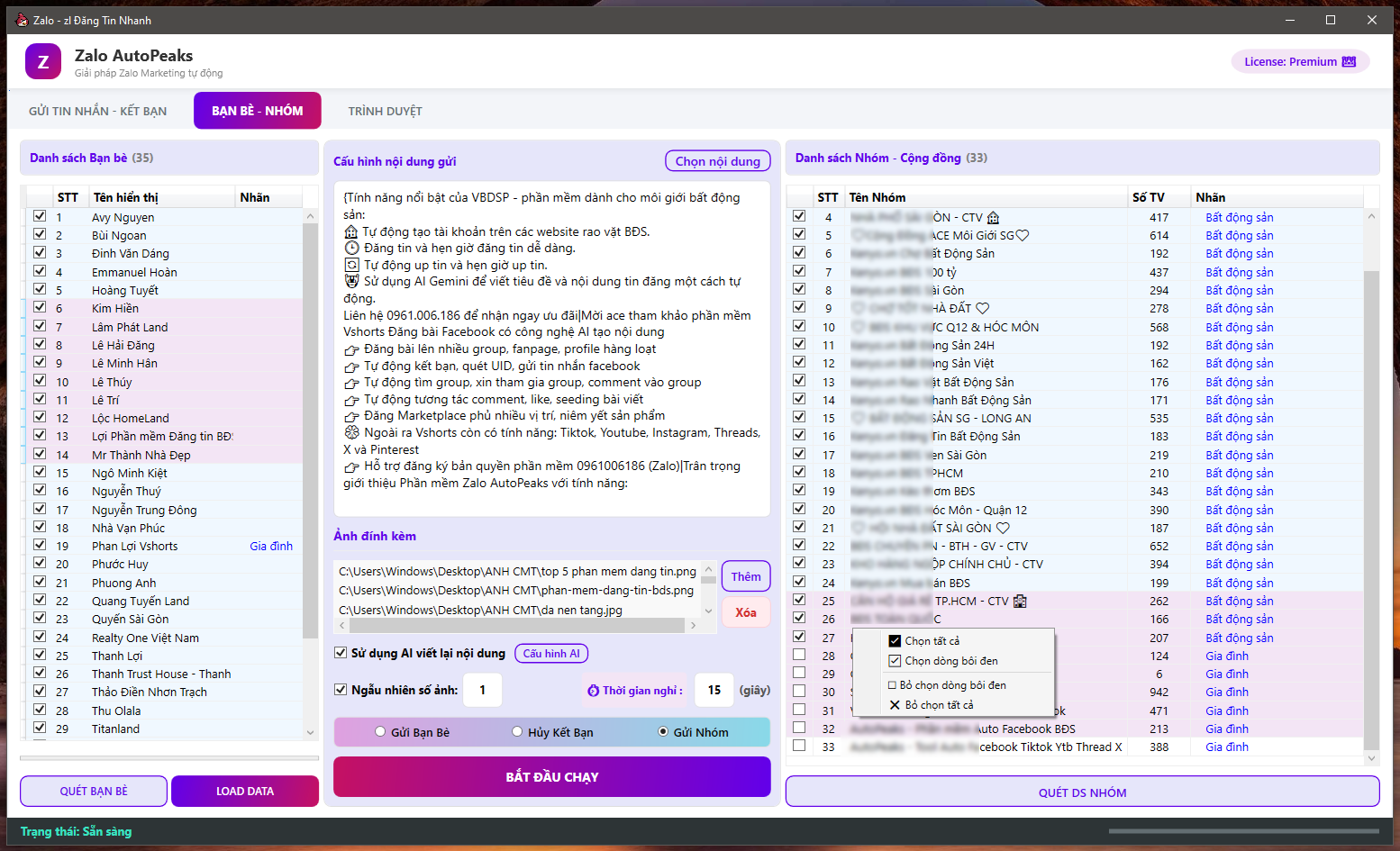
Task: Click the app icon in the title bar
Action: 22,20
